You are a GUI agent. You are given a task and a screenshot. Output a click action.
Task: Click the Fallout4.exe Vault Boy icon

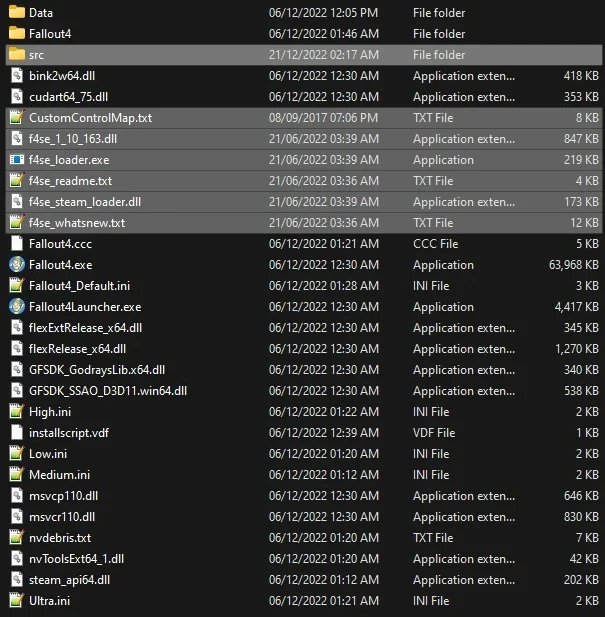click(x=16, y=265)
